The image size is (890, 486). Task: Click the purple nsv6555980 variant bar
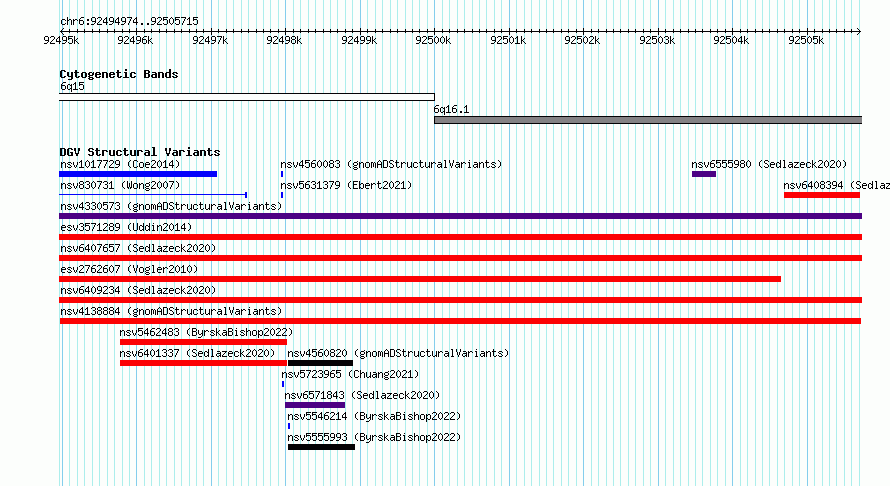pos(704,174)
